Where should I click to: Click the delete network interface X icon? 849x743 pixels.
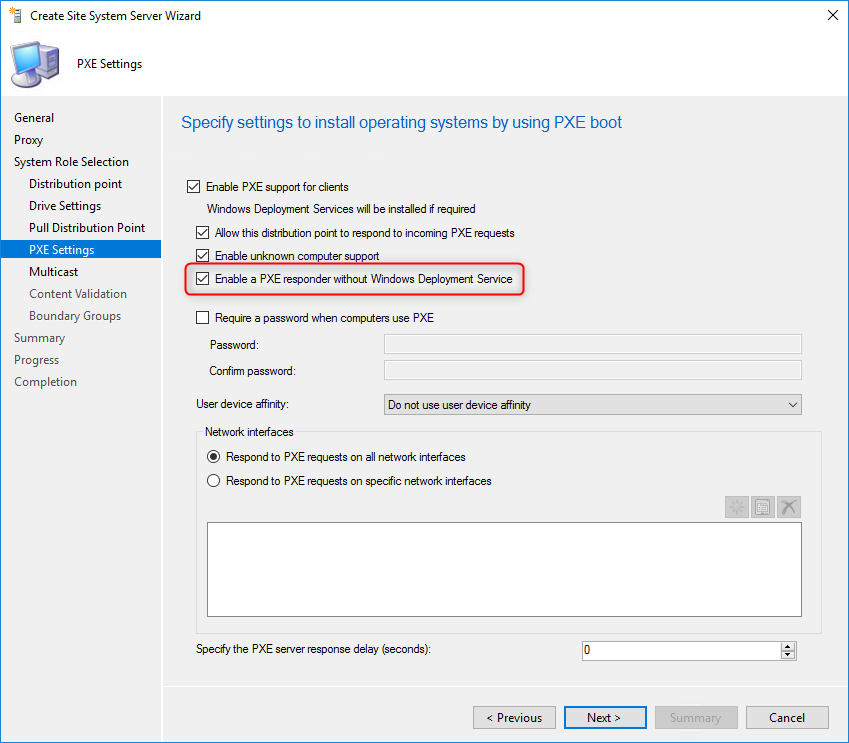(788, 507)
